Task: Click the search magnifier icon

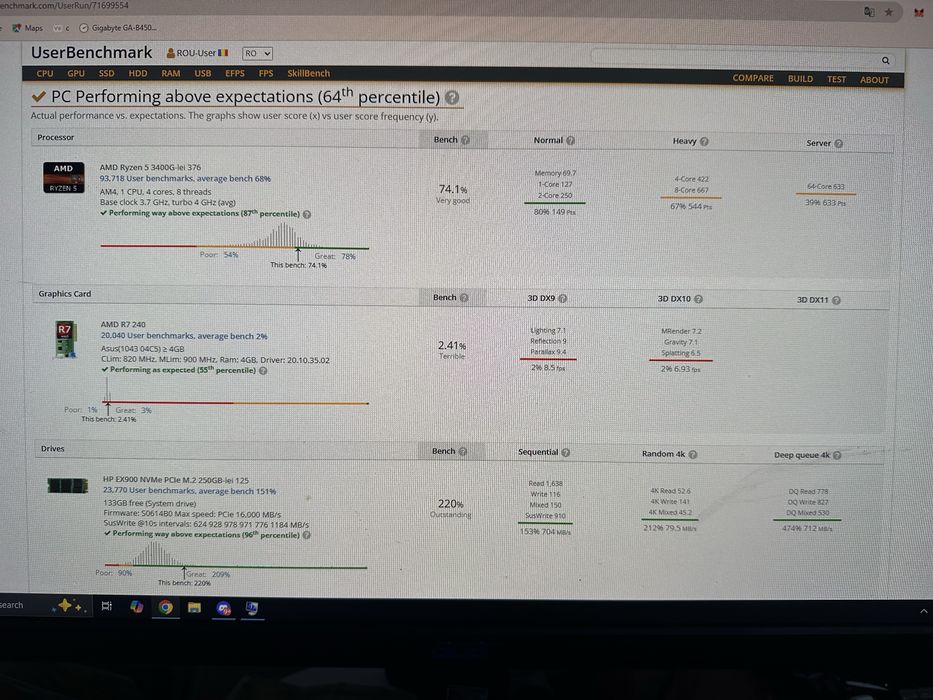Action: pos(885,60)
